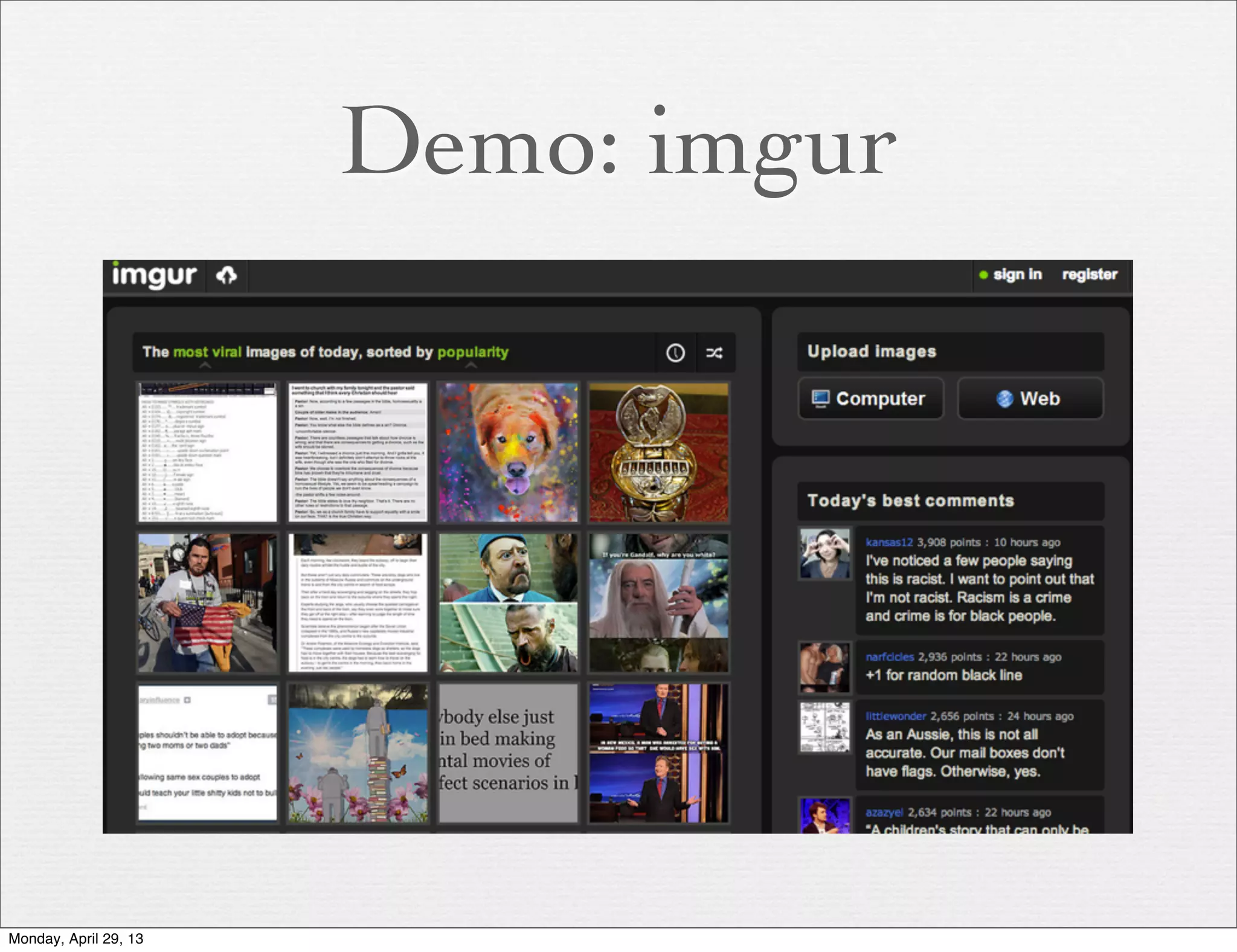Open littlewonder user profile
Screen dimensions: 1237x952
[x=896, y=716]
